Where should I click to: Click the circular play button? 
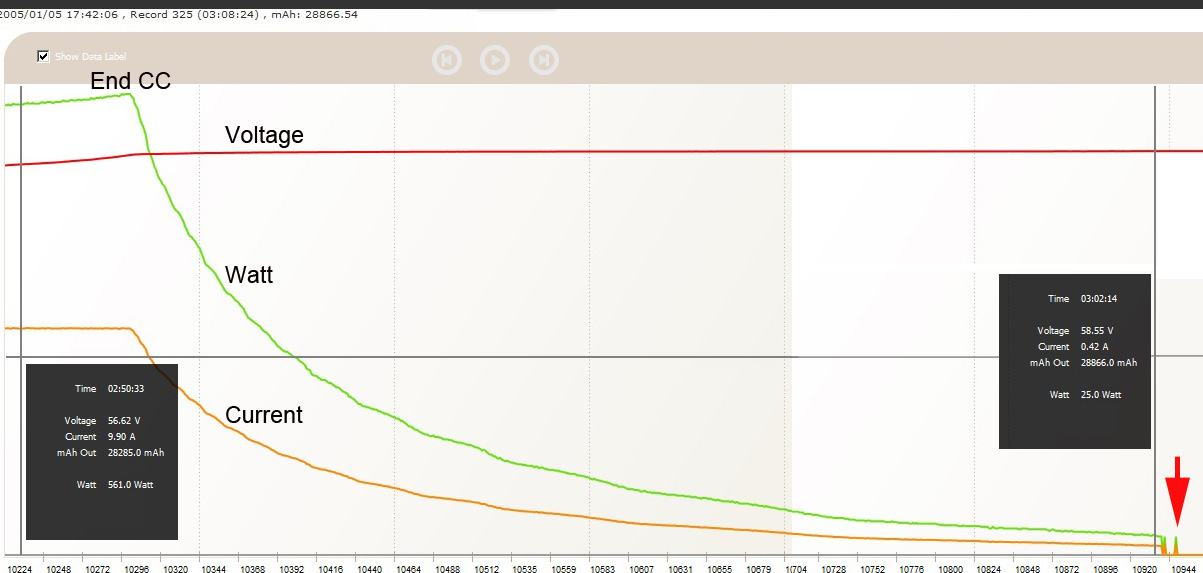coord(495,60)
